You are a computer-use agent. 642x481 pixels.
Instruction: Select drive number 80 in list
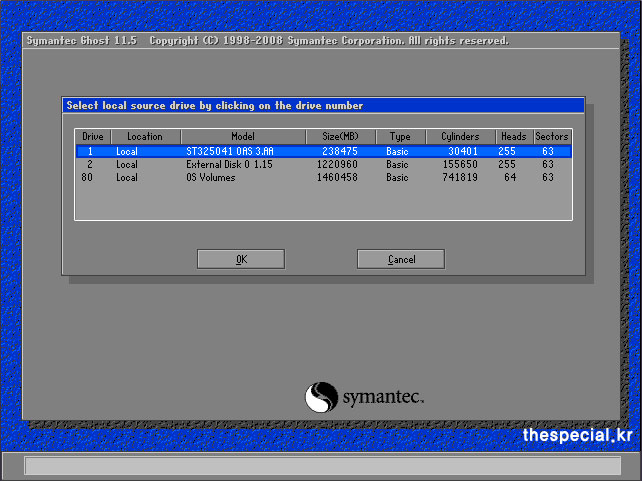[87, 177]
